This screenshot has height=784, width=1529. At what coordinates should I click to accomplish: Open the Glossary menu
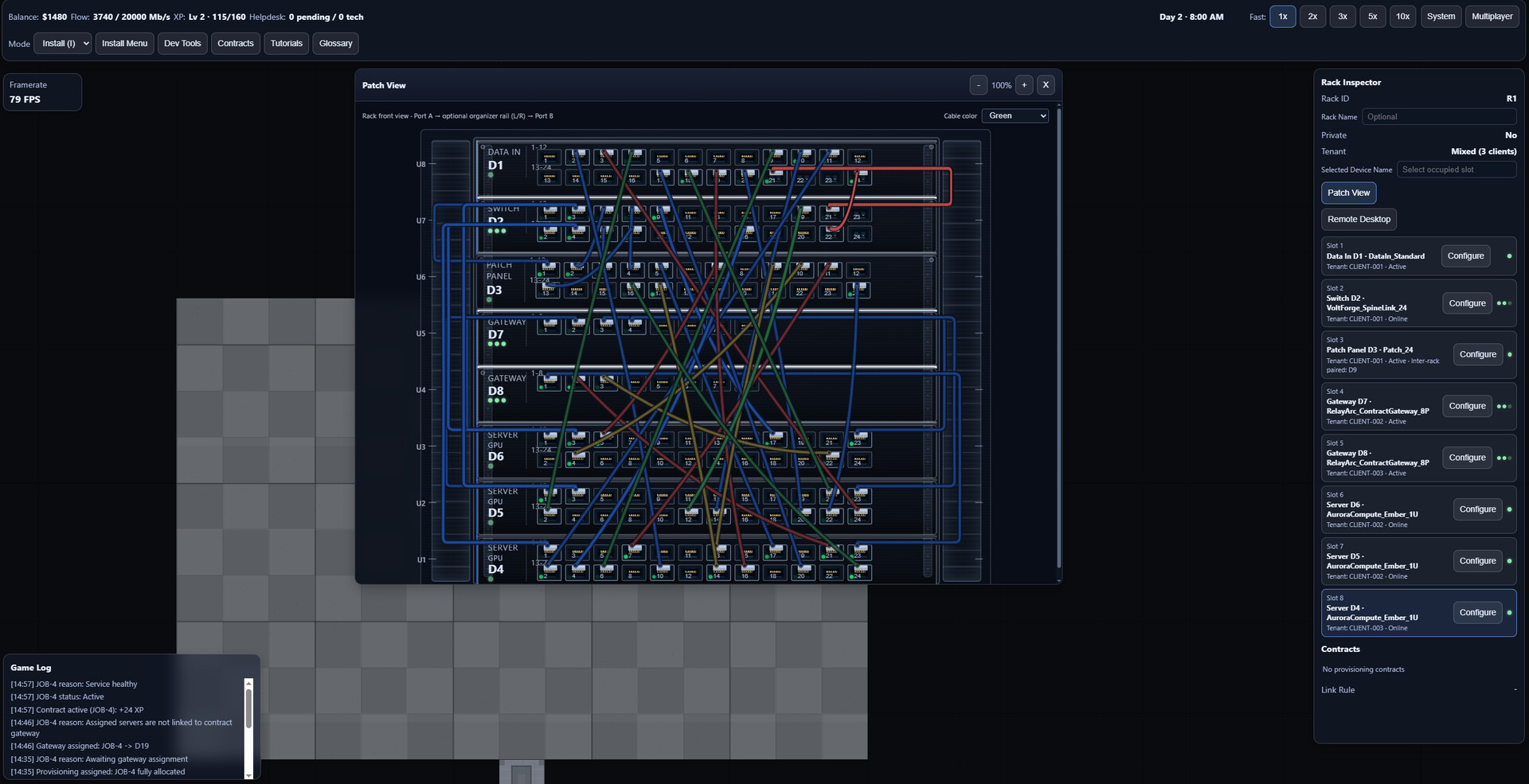tap(335, 44)
